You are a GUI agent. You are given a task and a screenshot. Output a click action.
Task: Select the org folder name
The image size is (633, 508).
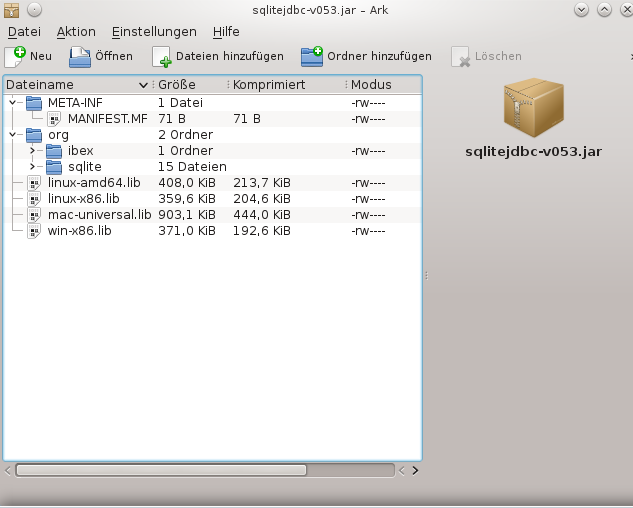click(58, 135)
